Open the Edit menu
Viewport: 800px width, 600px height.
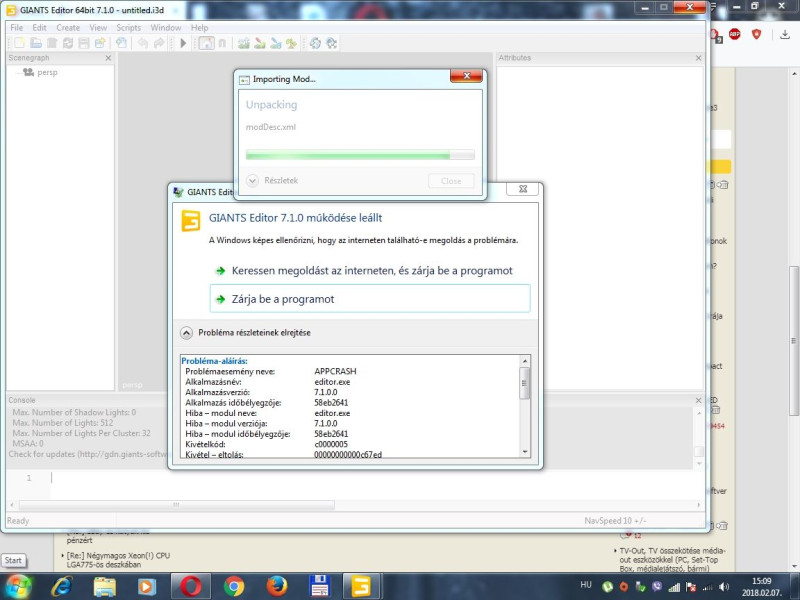(39, 28)
